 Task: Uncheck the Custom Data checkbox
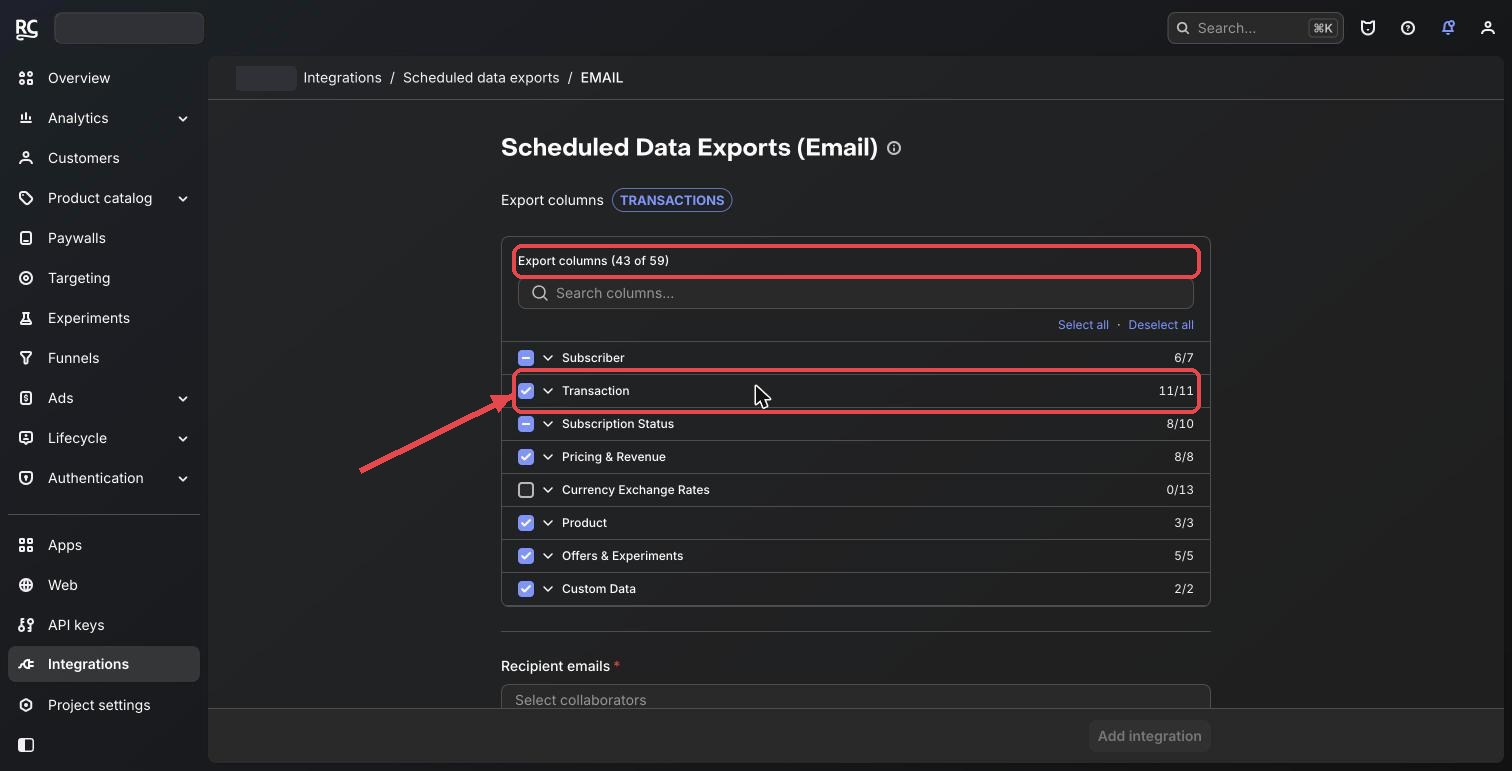pos(526,589)
